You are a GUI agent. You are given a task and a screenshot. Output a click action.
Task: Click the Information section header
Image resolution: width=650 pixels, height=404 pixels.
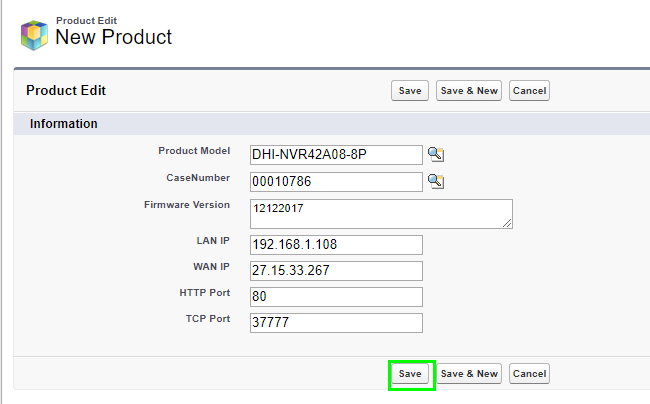(x=64, y=124)
